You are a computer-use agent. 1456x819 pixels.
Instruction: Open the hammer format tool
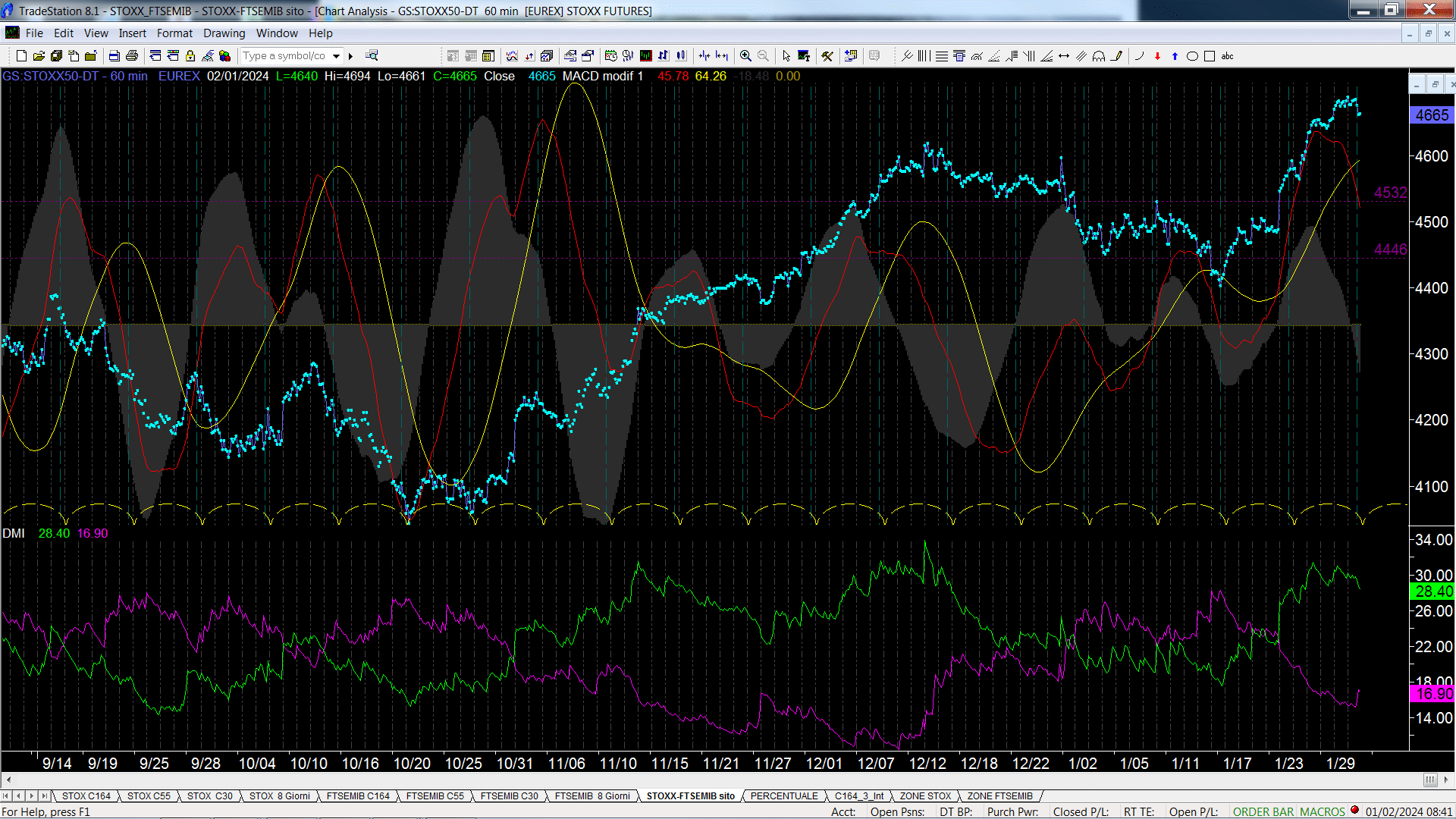[x=827, y=56]
